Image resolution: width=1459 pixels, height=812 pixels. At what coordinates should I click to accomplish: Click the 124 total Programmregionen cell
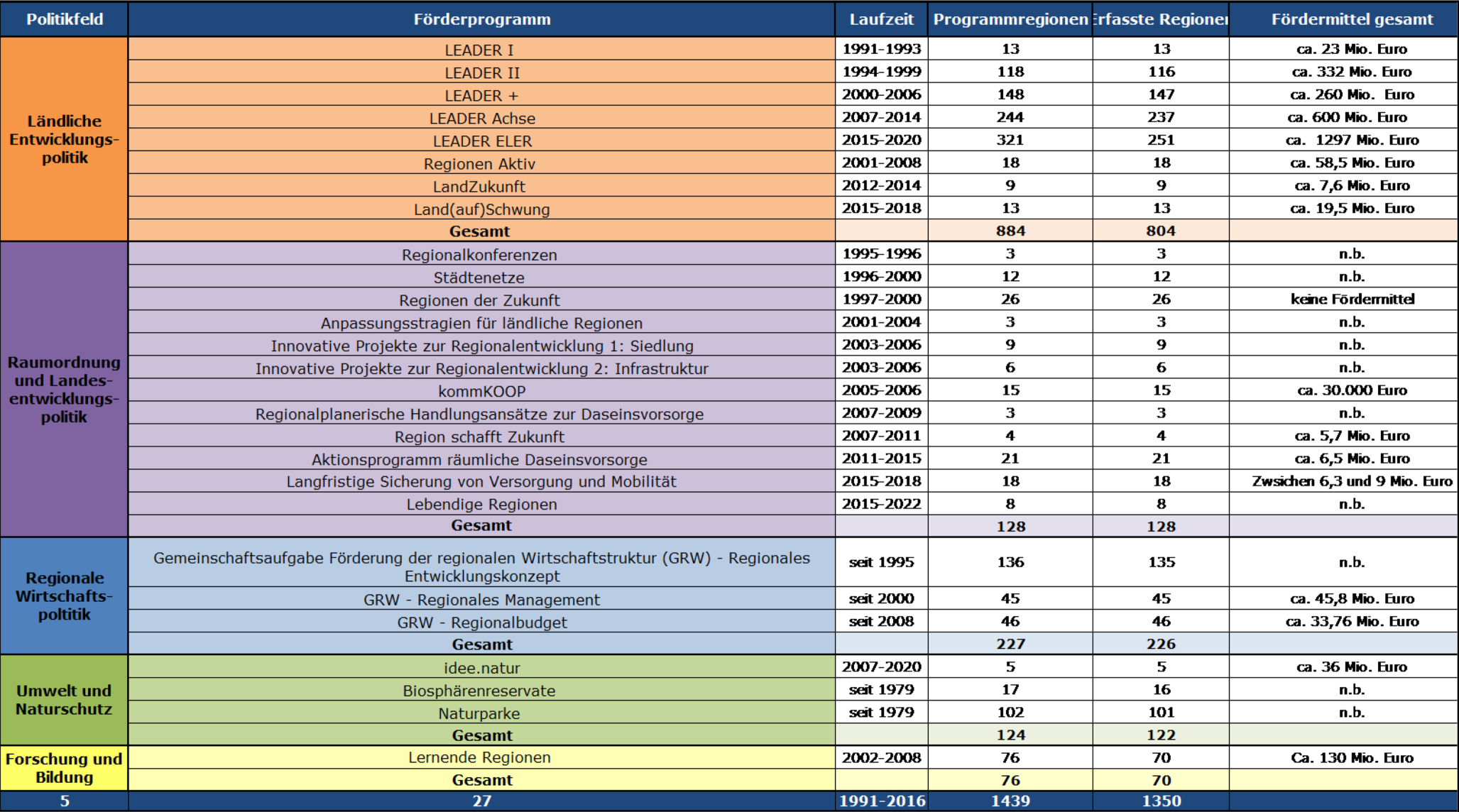[1010, 735]
